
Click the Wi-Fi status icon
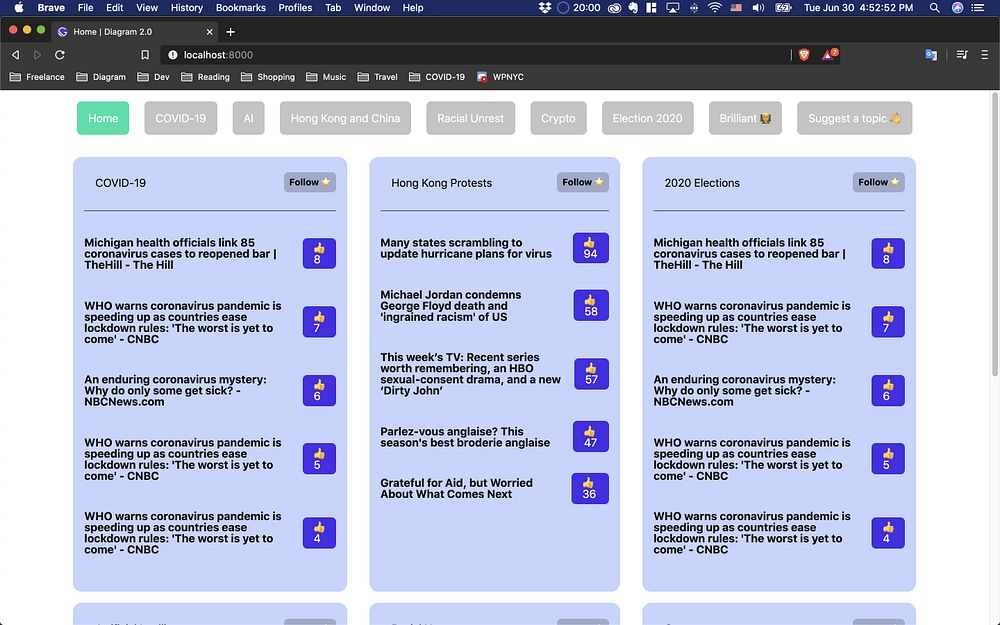715,8
